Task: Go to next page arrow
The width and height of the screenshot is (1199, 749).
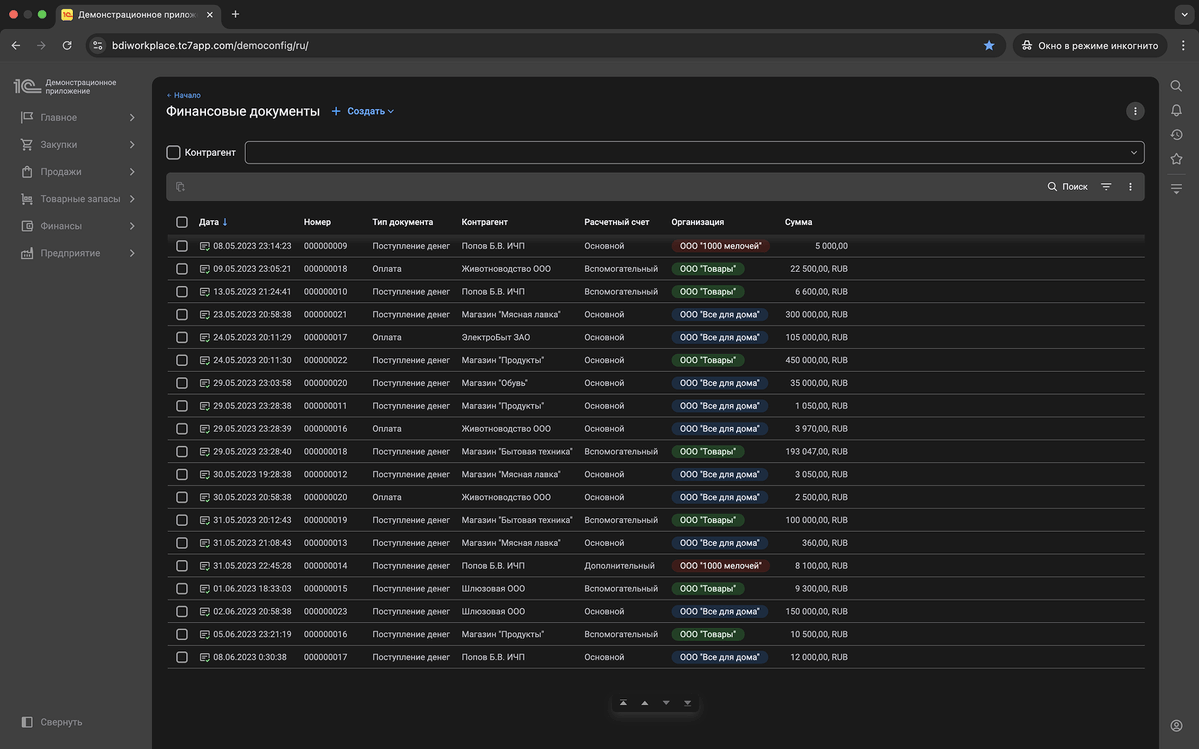Action: [x=666, y=702]
